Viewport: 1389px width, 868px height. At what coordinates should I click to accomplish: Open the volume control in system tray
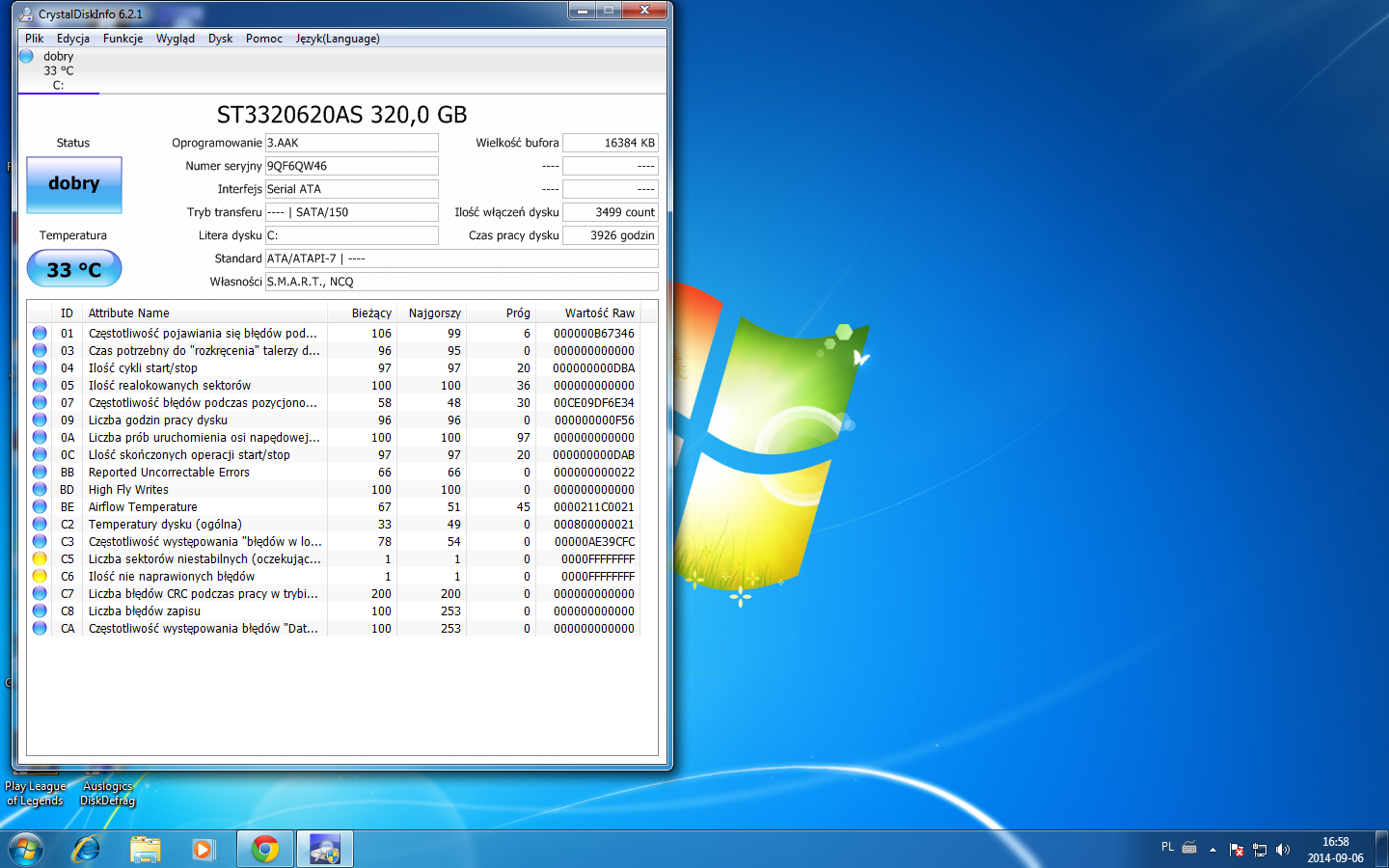pyautogui.click(x=1282, y=850)
